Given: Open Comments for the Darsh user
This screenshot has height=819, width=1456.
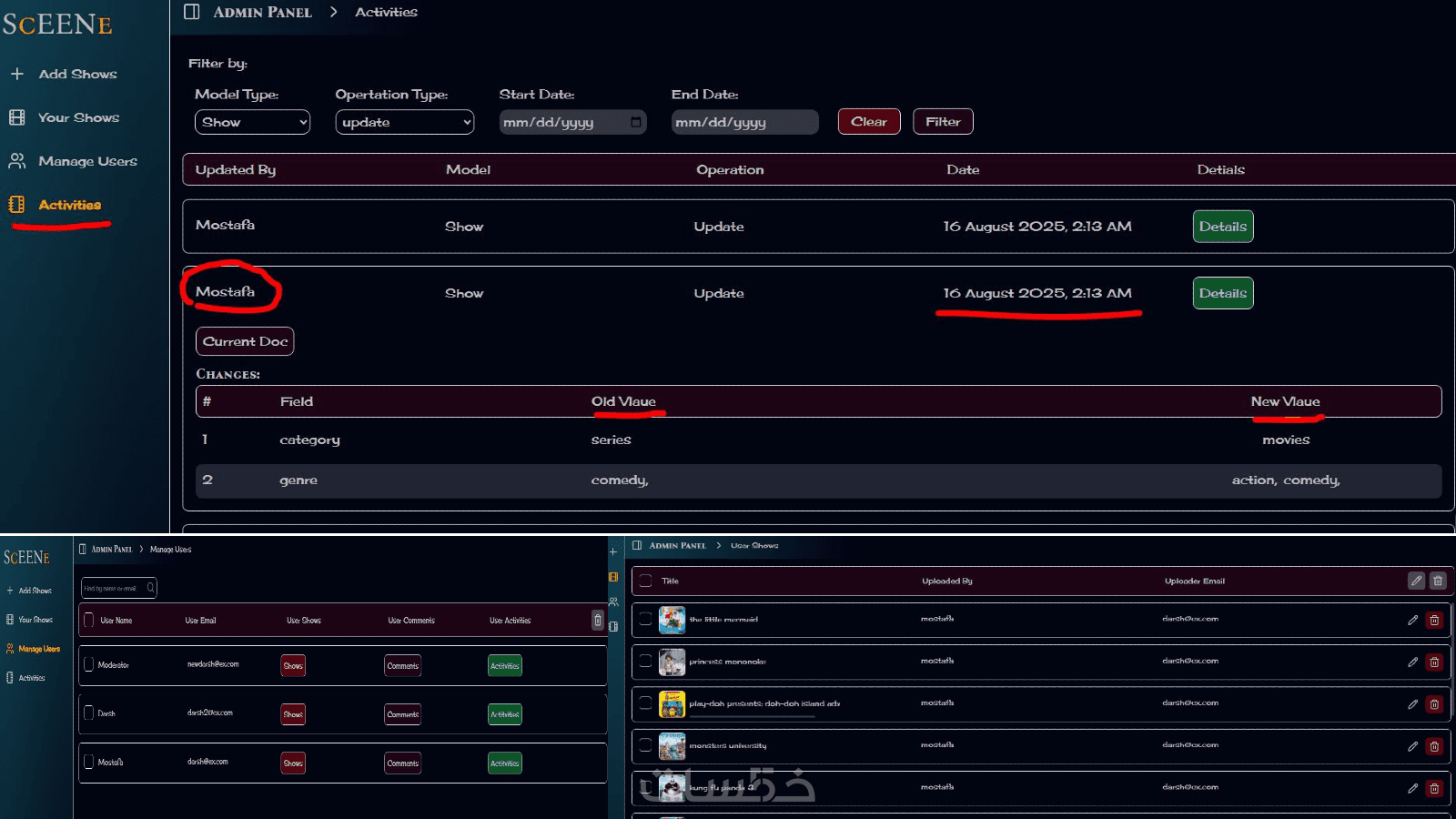Looking at the screenshot, I should pyautogui.click(x=403, y=714).
